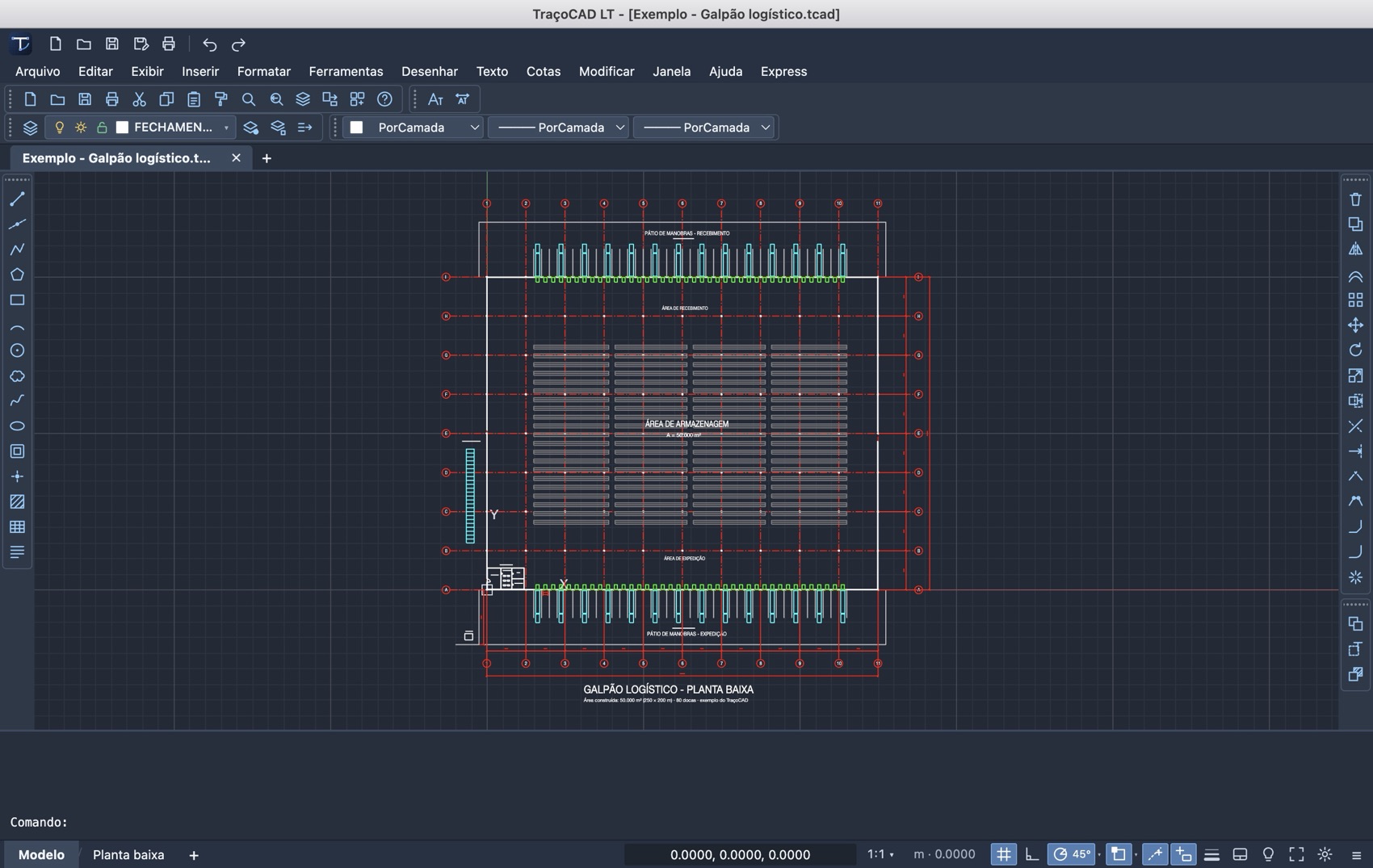This screenshot has width=1373, height=868.
Task: Switch to the Planta baixa layout tab
Action: coord(128,854)
